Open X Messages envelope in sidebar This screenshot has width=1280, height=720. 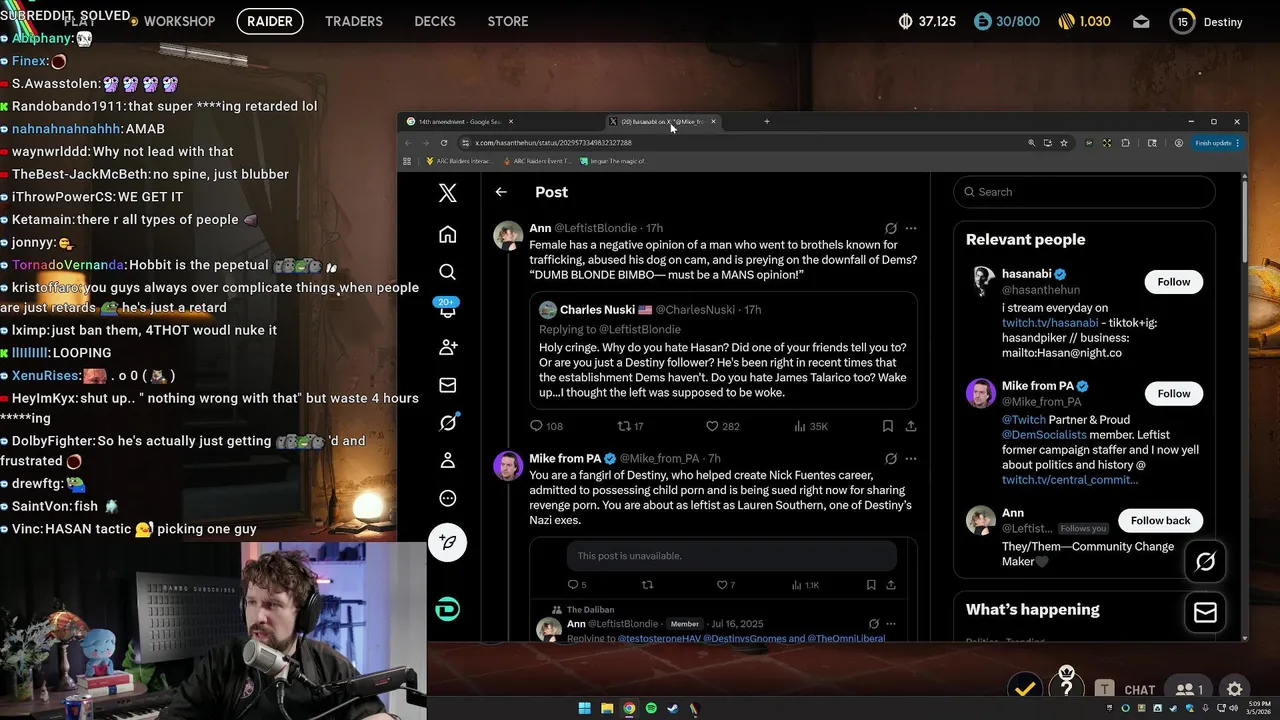point(447,385)
